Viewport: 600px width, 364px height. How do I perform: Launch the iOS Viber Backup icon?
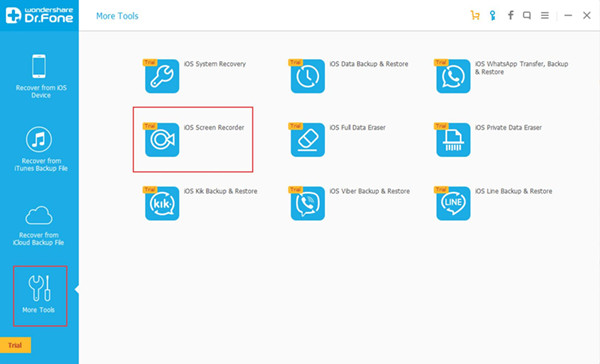(x=308, y=203)
